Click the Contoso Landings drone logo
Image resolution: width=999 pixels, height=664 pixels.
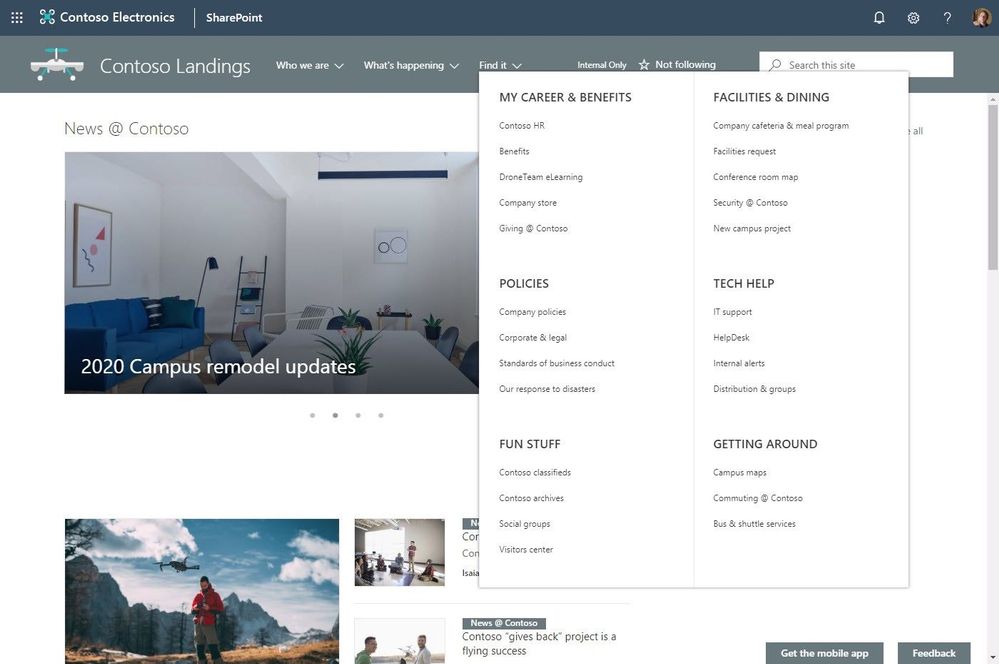pyautogui.click(x=57, y=64)
